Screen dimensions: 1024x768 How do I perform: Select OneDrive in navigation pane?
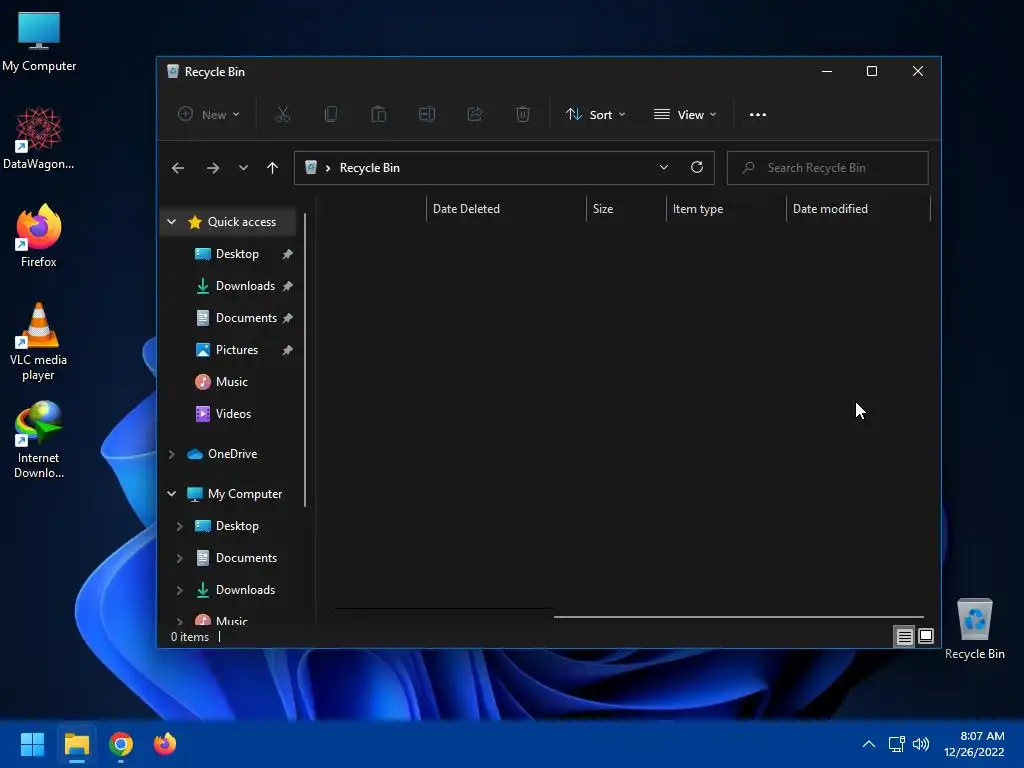coord(232,454)
